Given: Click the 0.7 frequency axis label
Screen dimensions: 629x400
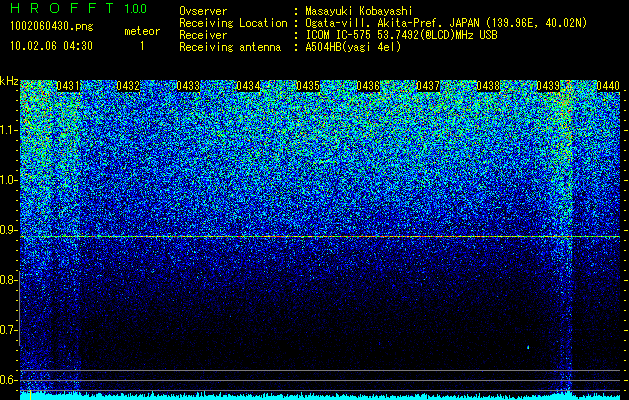Looking at the screenshot, I should (x=8, y=330).
